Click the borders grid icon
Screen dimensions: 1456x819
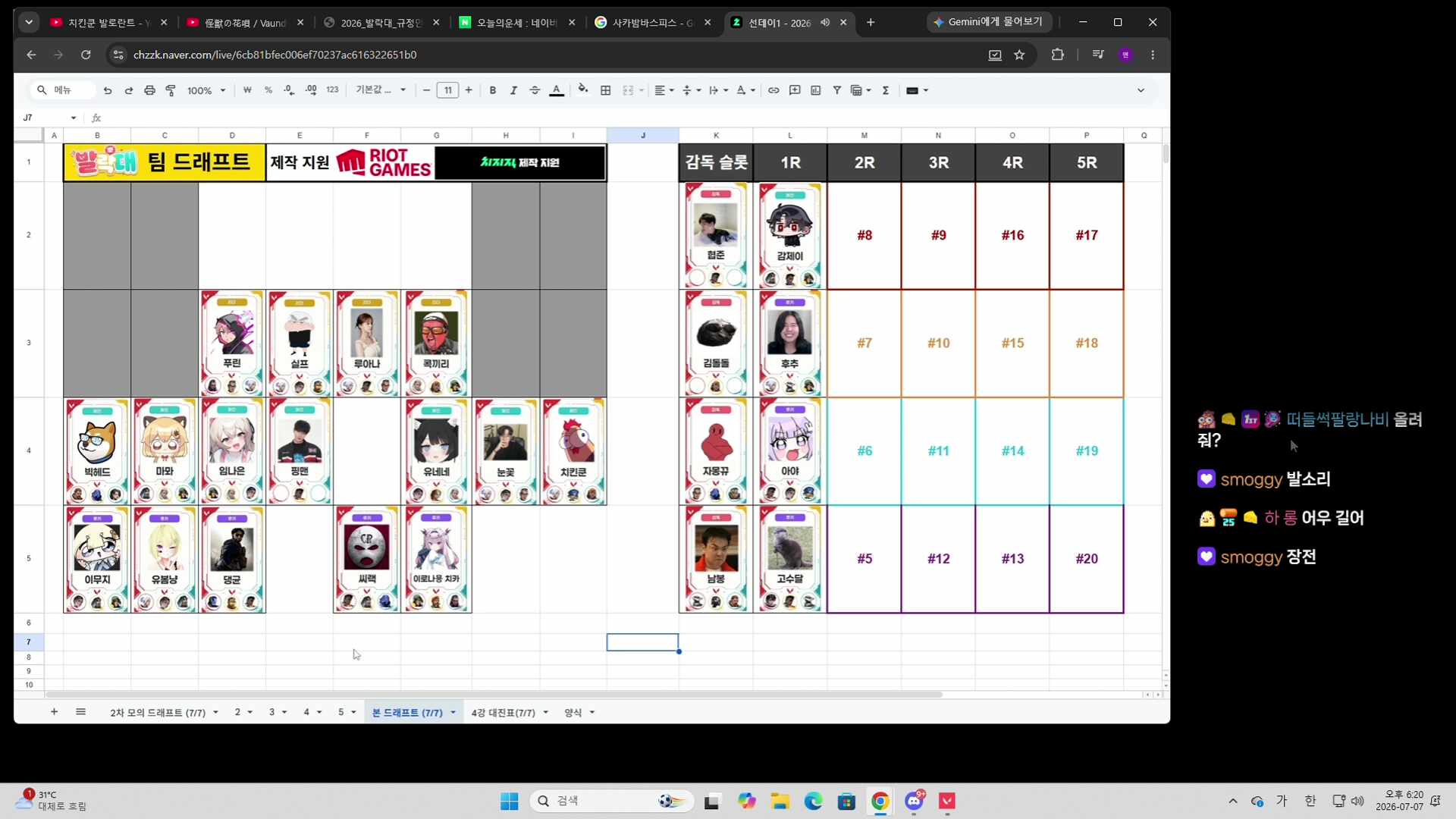pyautogui.click(x=605, y=90)
